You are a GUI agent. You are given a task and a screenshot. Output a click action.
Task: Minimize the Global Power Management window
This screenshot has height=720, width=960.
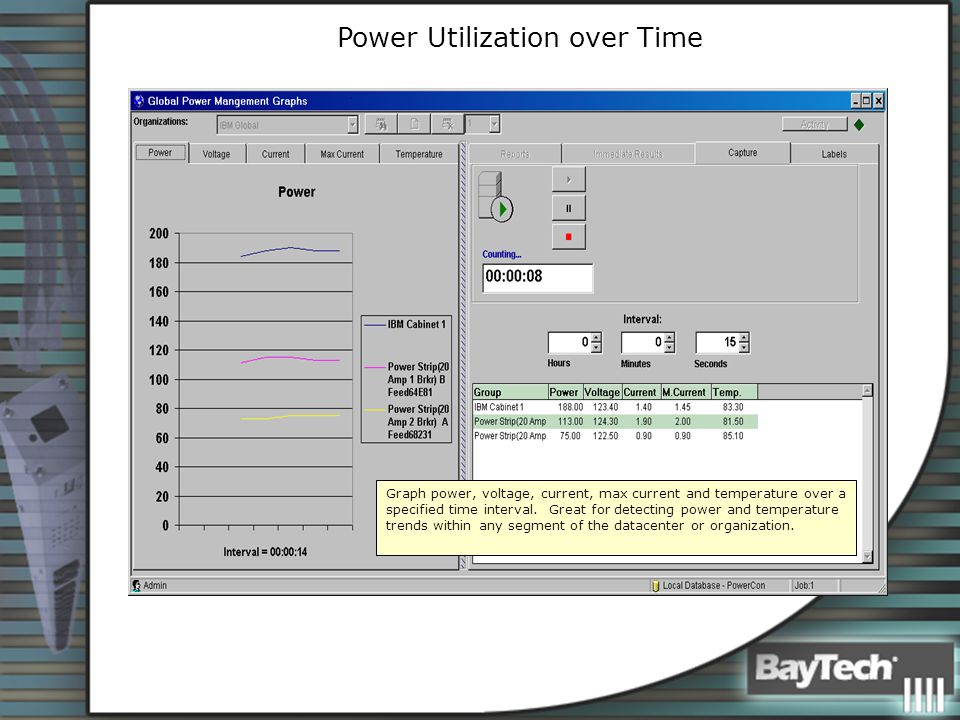(857, 100)
